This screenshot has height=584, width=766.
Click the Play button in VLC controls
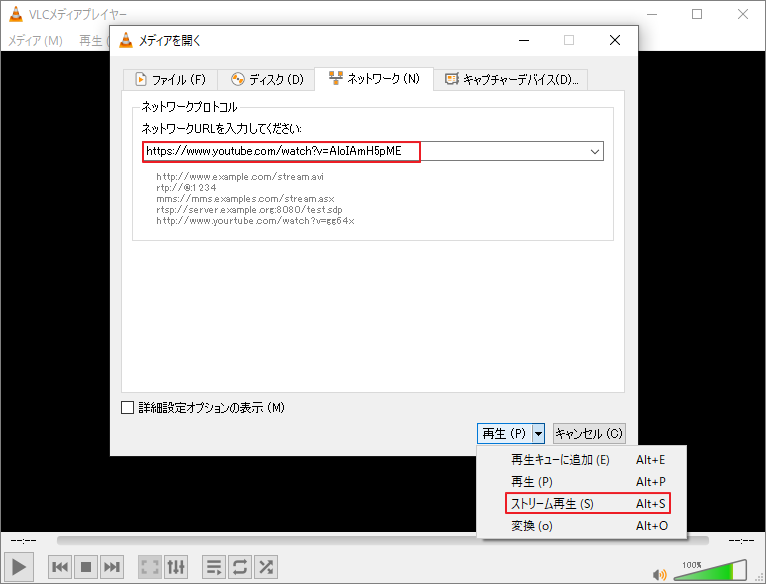click(x=19, y=567)
